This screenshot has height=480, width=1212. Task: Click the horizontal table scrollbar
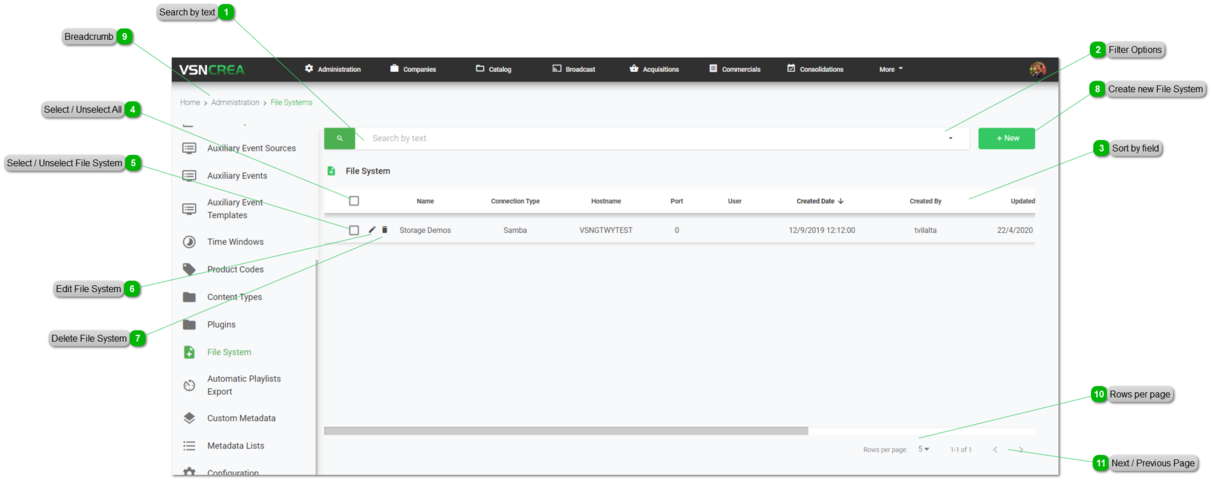coord(565,431)
